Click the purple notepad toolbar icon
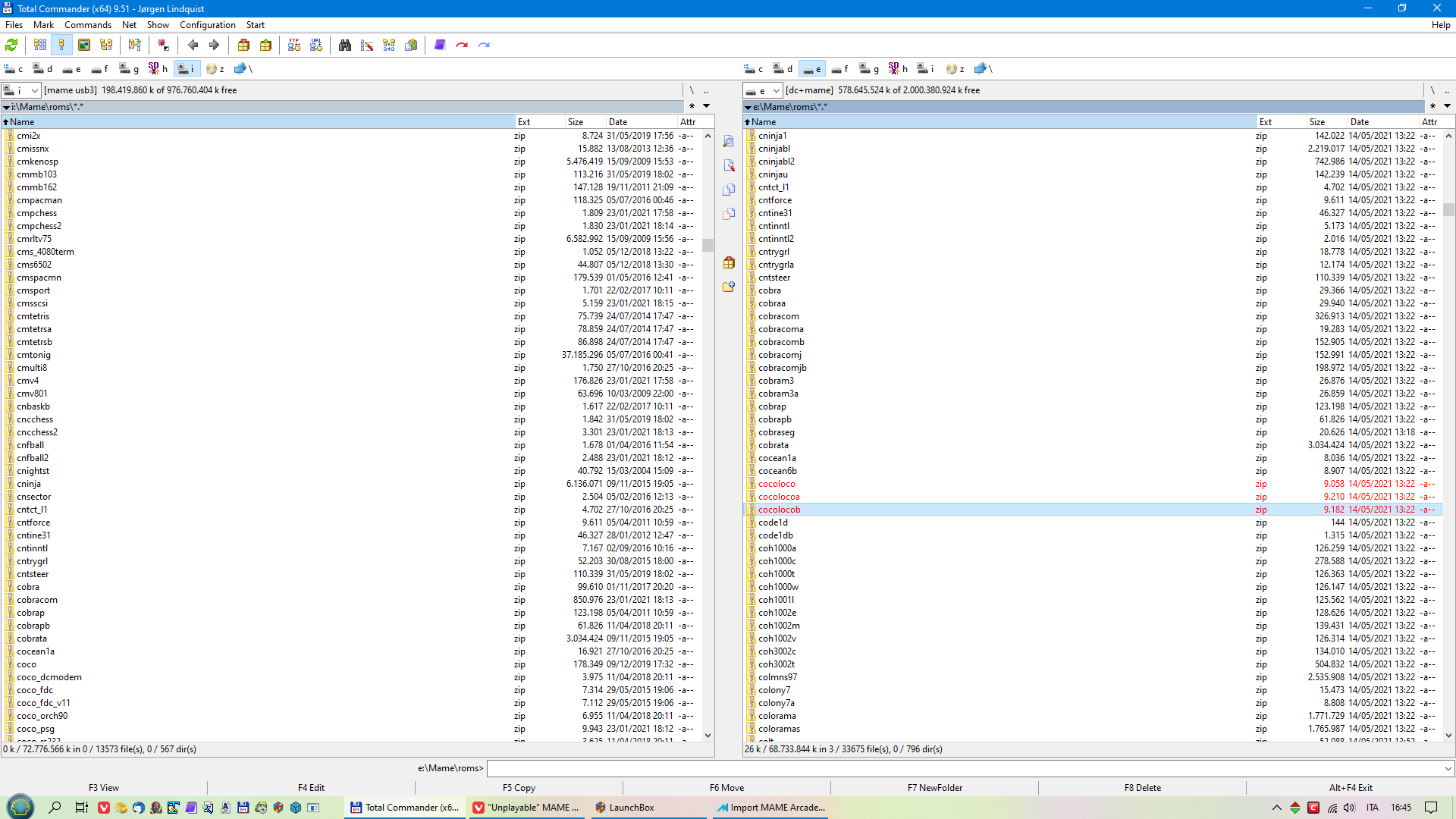Screen dimensions: 1456x819 tap(440, 45)
